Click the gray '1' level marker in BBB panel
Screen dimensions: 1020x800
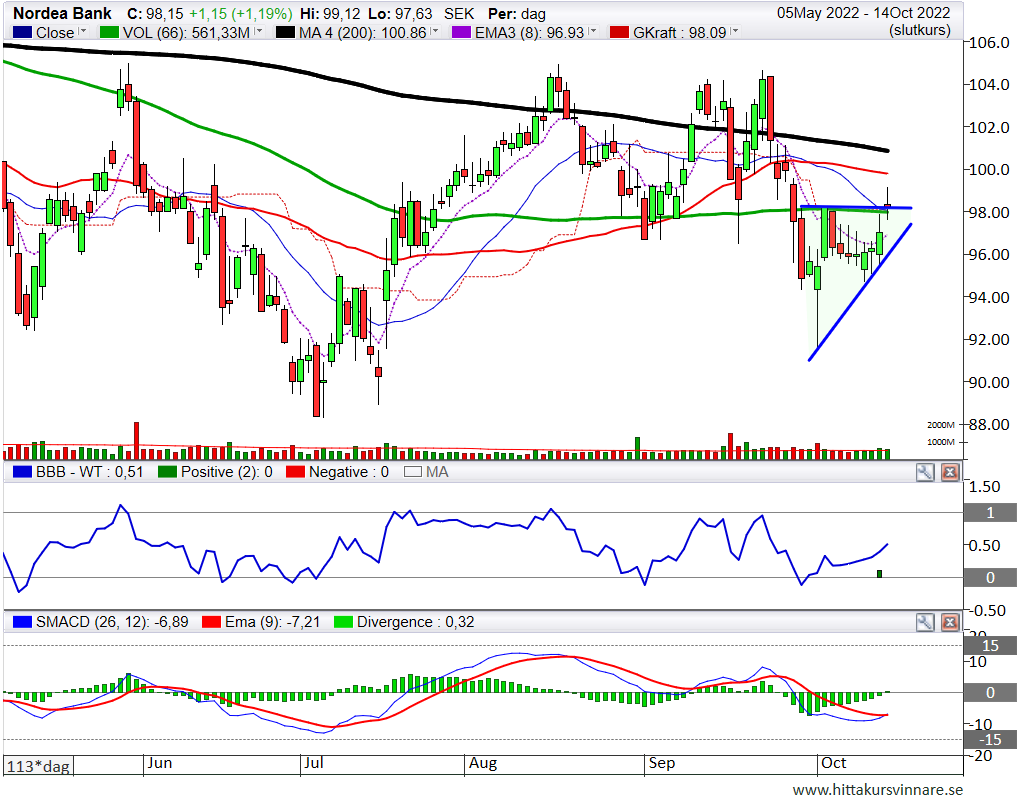pos(990,513)
